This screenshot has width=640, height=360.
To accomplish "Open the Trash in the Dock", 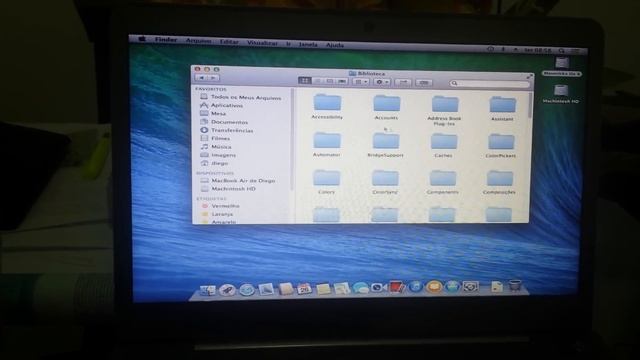I will (x=515, y=285).
